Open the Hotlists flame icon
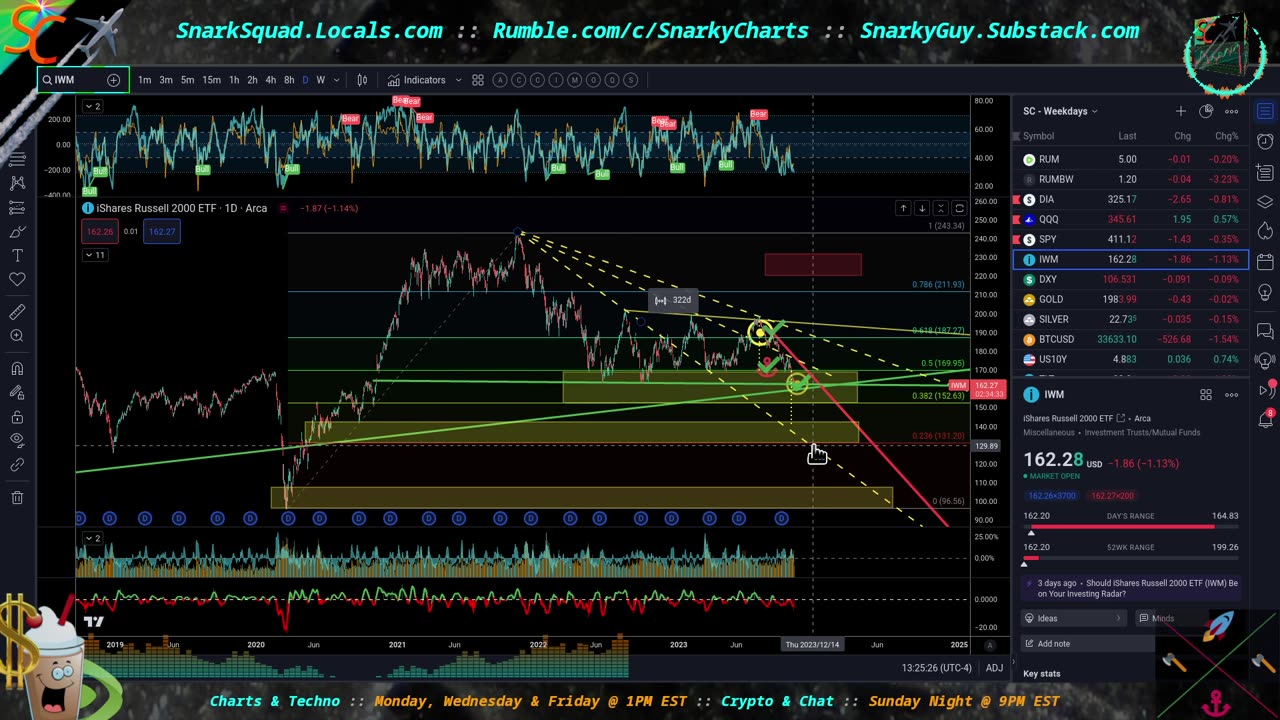The width and height of the screenshot is (1280, 720). click(1265, 231)
